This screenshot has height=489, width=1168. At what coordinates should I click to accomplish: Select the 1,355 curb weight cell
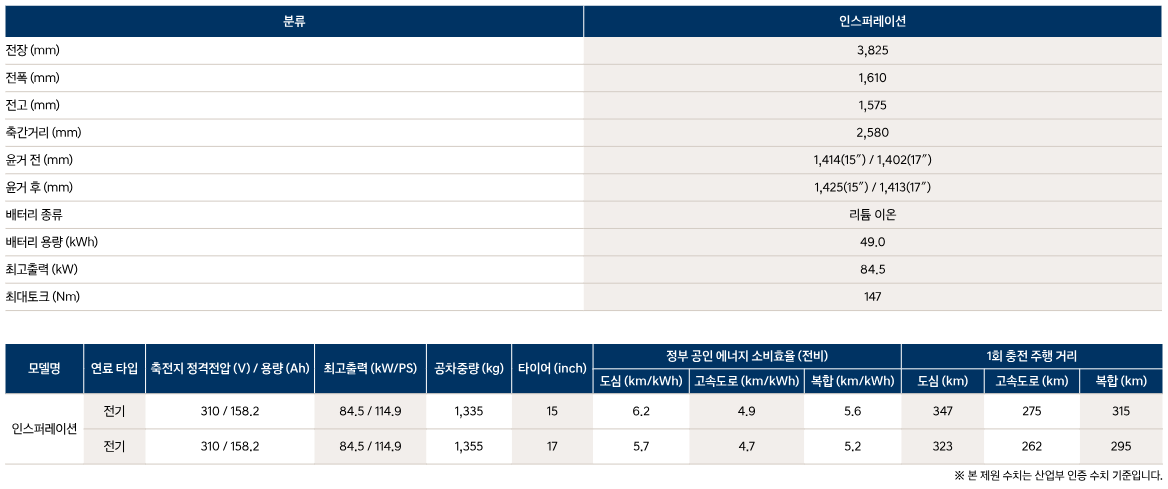[468, 447]
